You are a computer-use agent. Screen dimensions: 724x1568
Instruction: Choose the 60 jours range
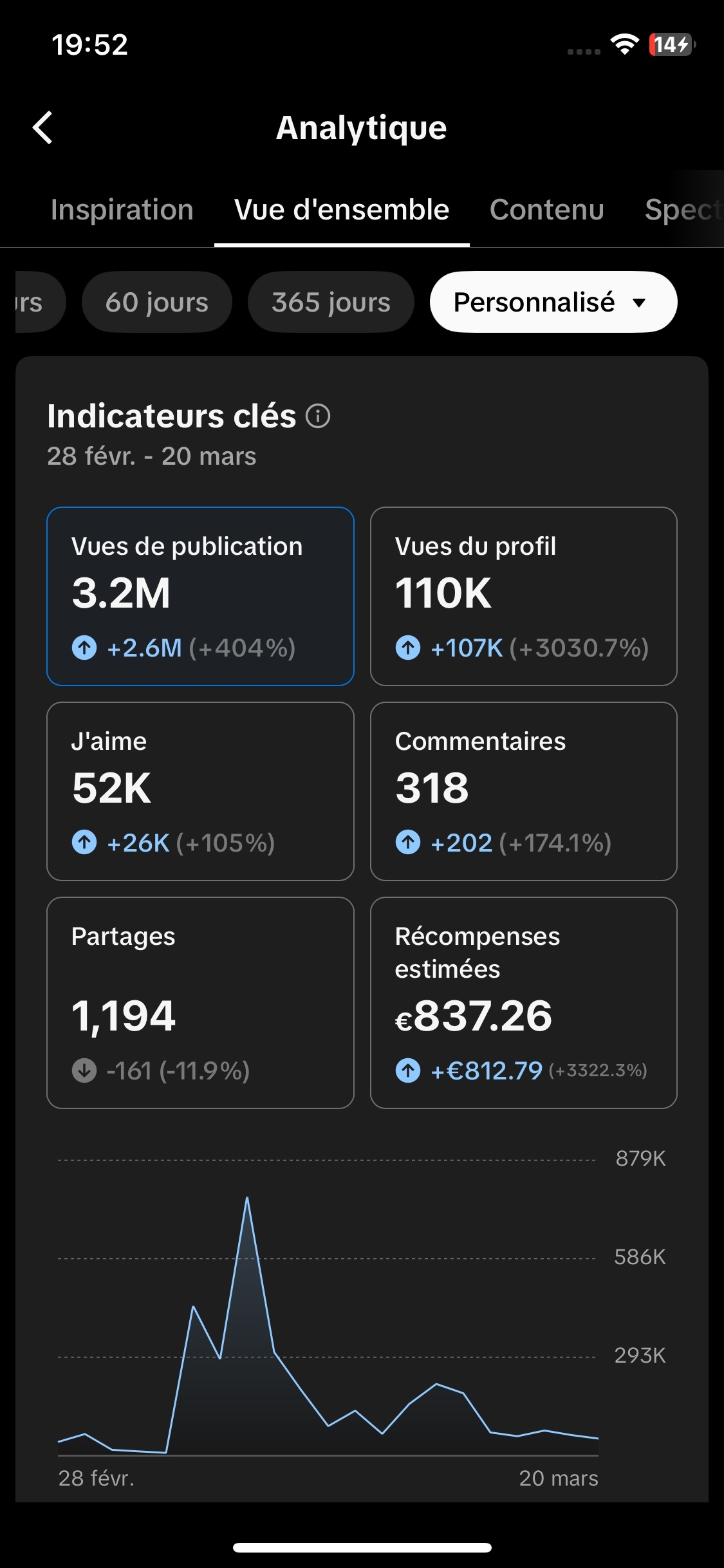[x=157, y=302]
